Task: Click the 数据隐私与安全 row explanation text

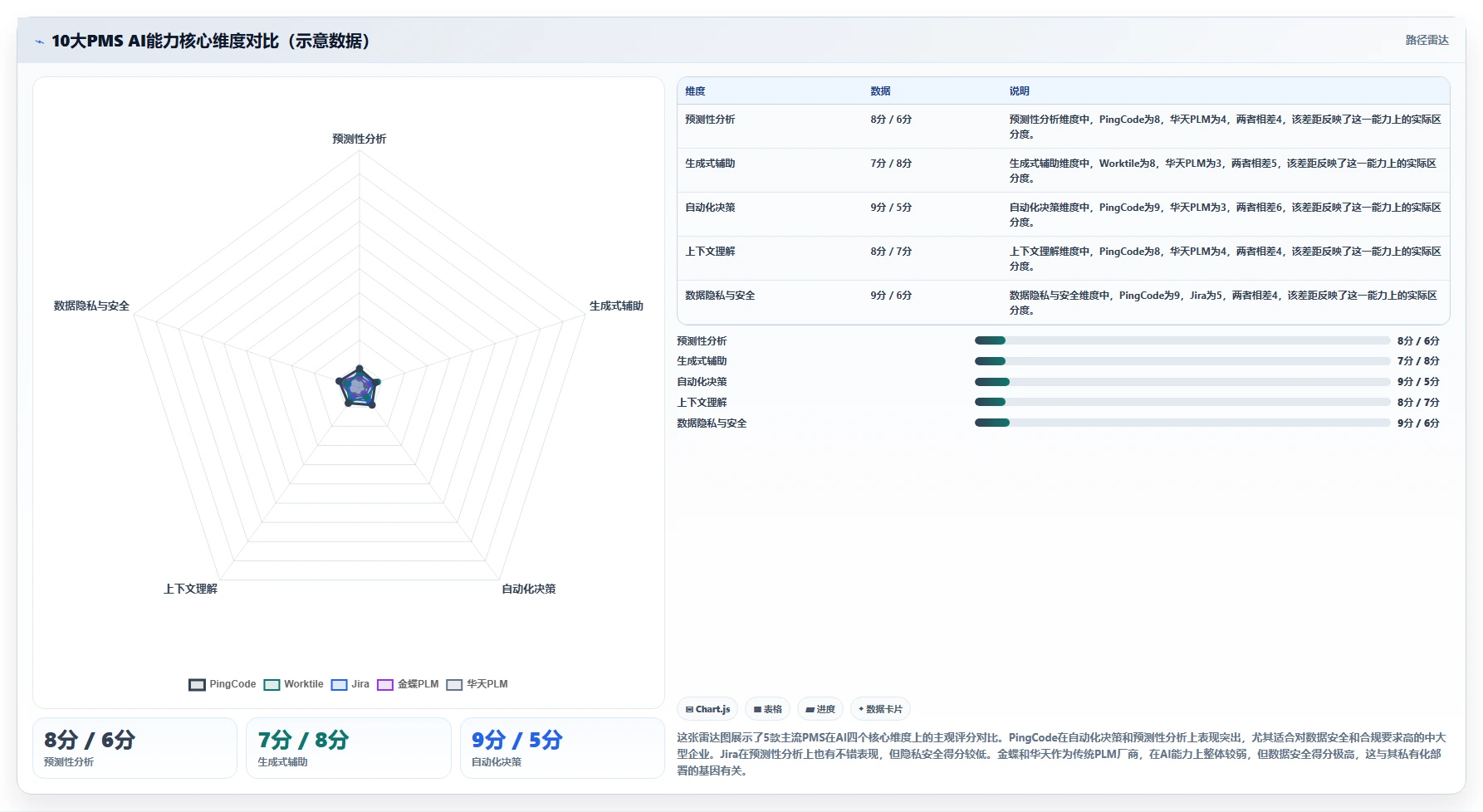Action: pyautogui.click(x=1225, y=303)
